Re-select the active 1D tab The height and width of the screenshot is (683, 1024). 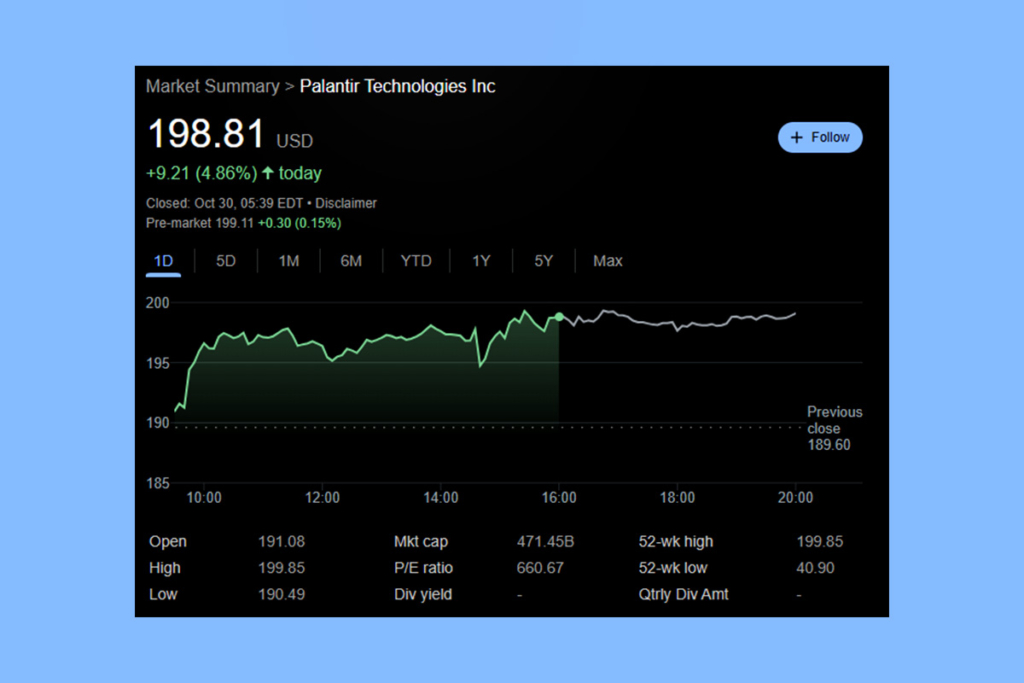pos(163,260)
